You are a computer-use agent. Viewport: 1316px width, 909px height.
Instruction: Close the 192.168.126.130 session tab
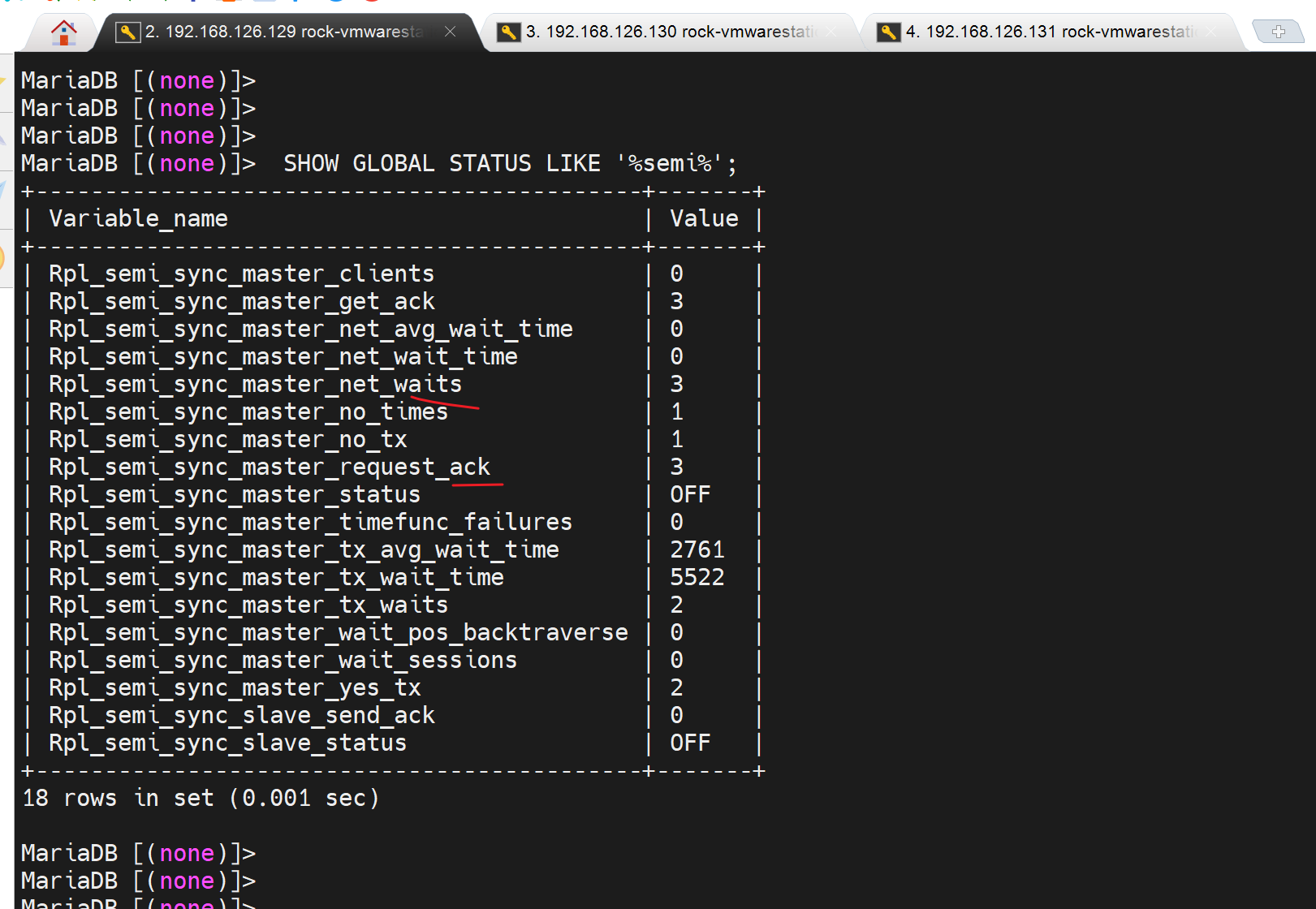[x=831, y=32]
